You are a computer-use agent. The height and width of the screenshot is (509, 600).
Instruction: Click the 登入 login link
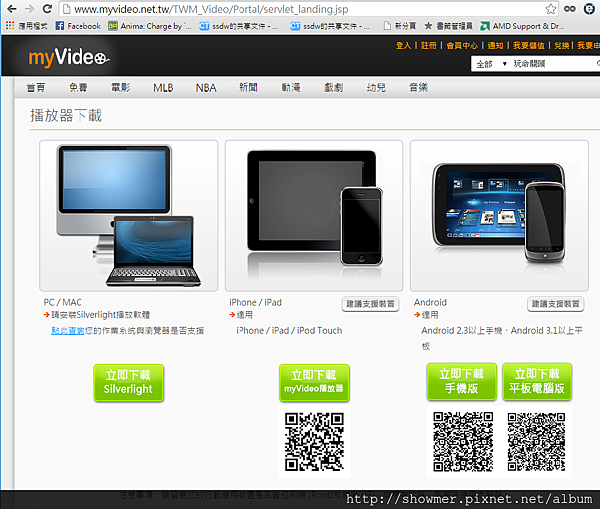pyautogui.click(x=403, y=46)
